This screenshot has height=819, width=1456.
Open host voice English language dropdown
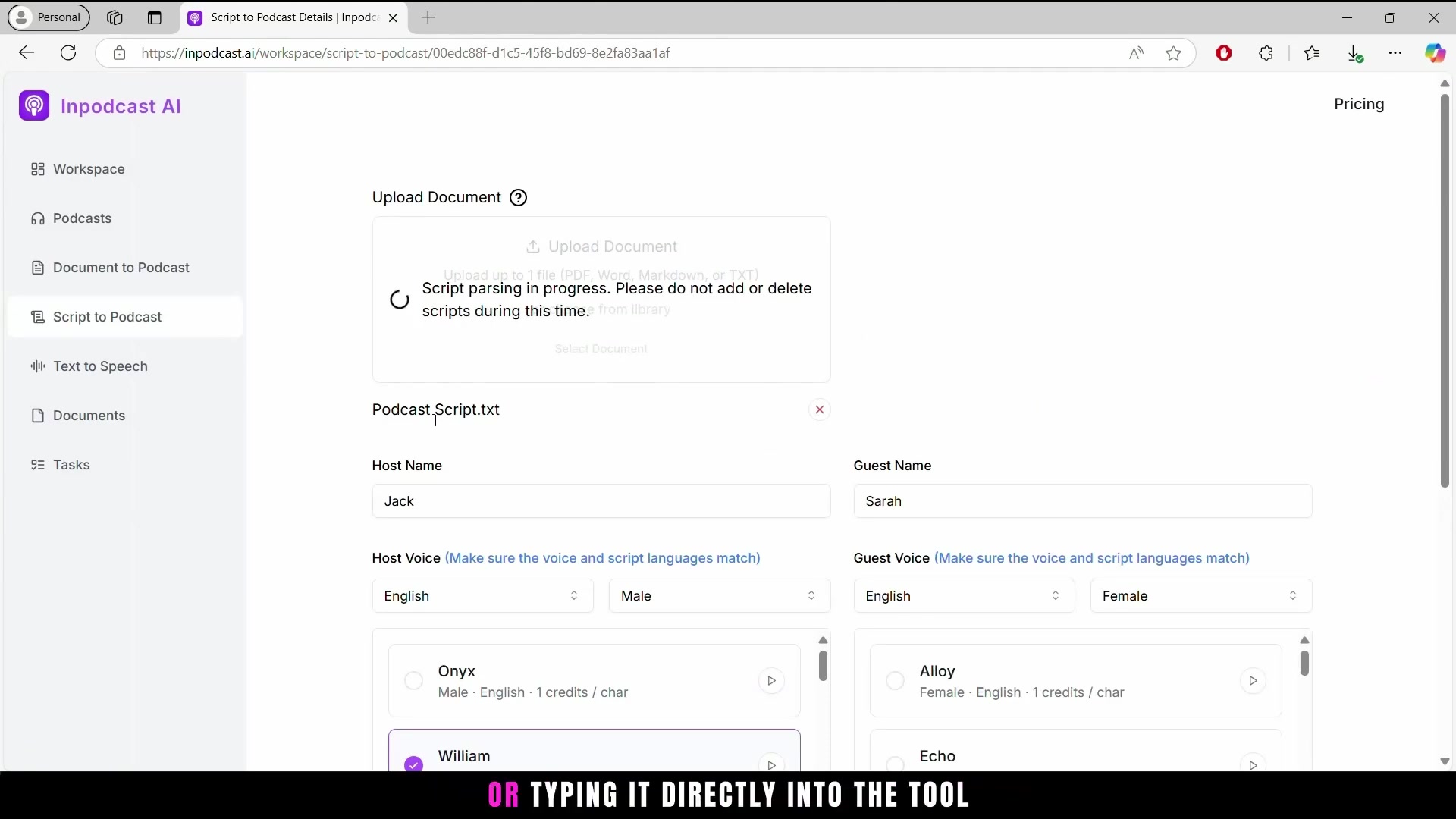(482, 596)
